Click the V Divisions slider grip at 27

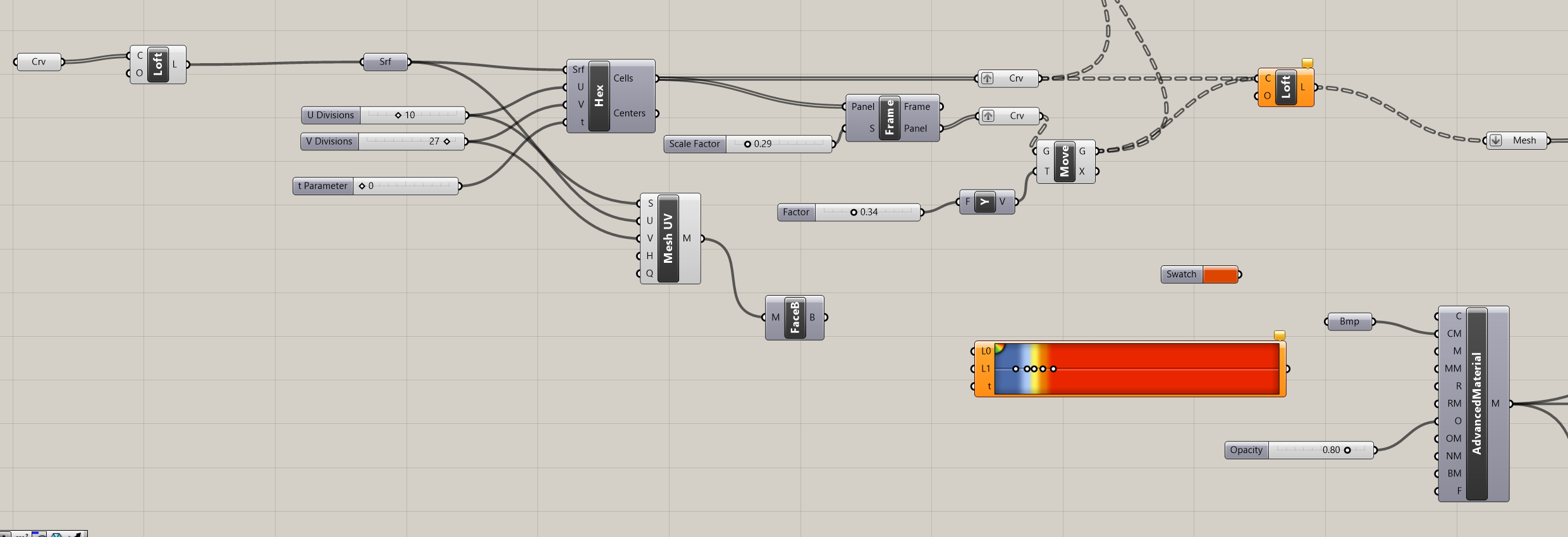[447, 142]
